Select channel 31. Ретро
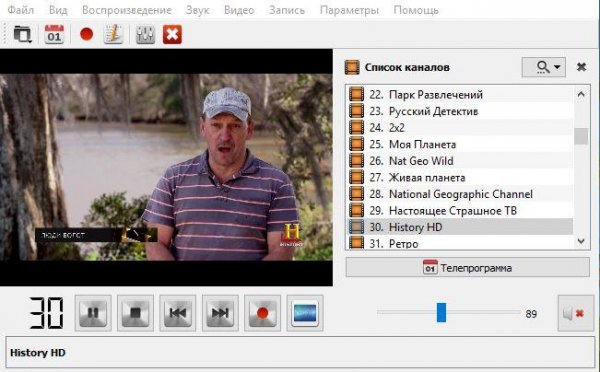This screenshot has height=372, width=600. 460,243
